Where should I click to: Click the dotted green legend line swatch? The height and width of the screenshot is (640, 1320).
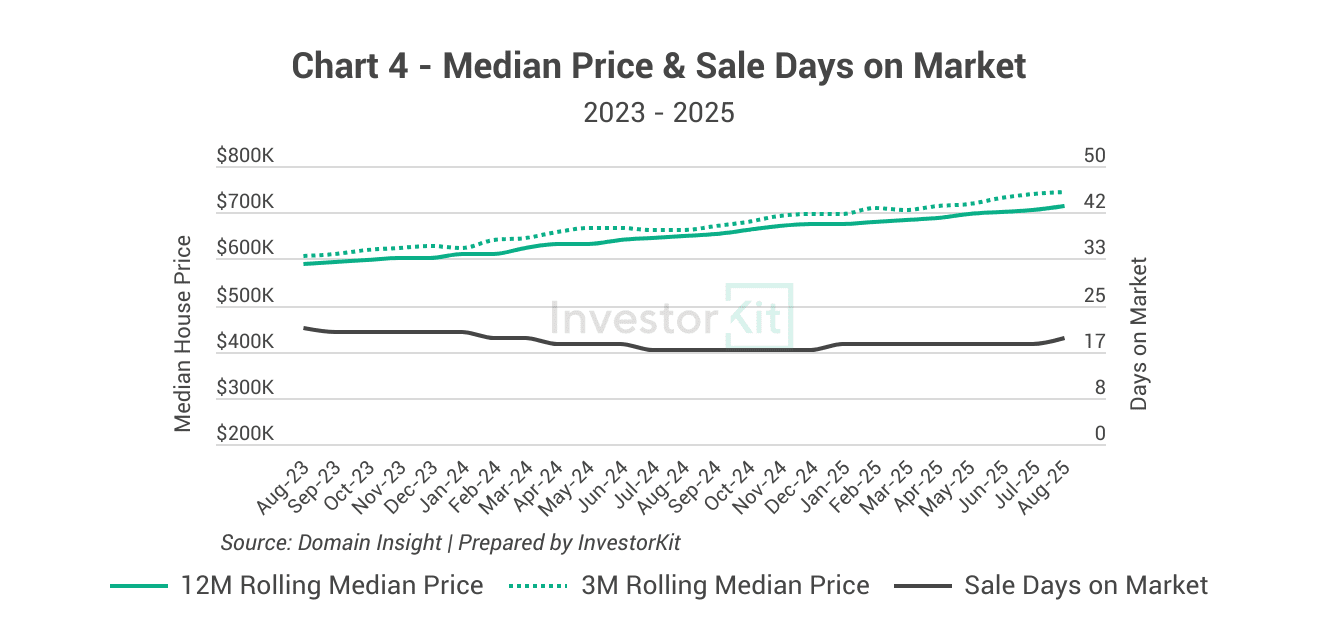point(538,586)
